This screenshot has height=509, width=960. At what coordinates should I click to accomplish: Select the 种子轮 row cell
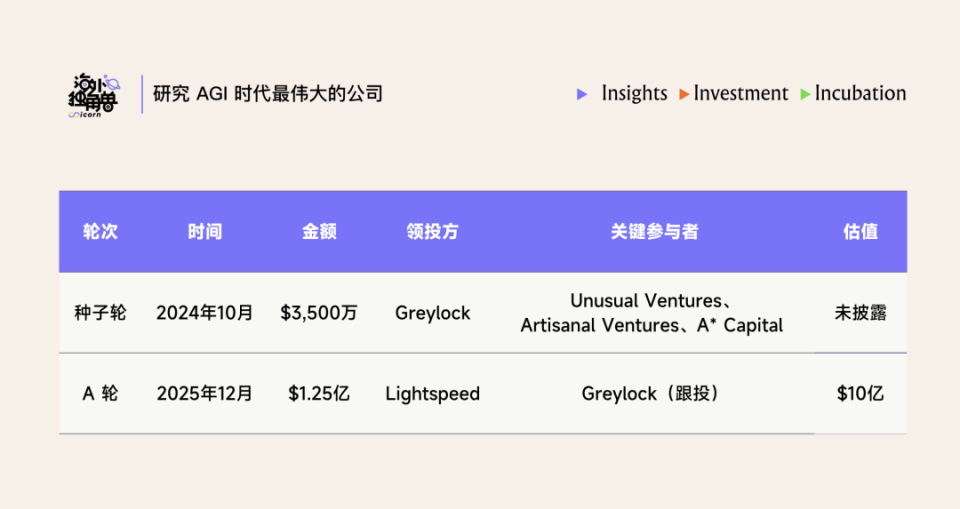(x=100, y=313)
